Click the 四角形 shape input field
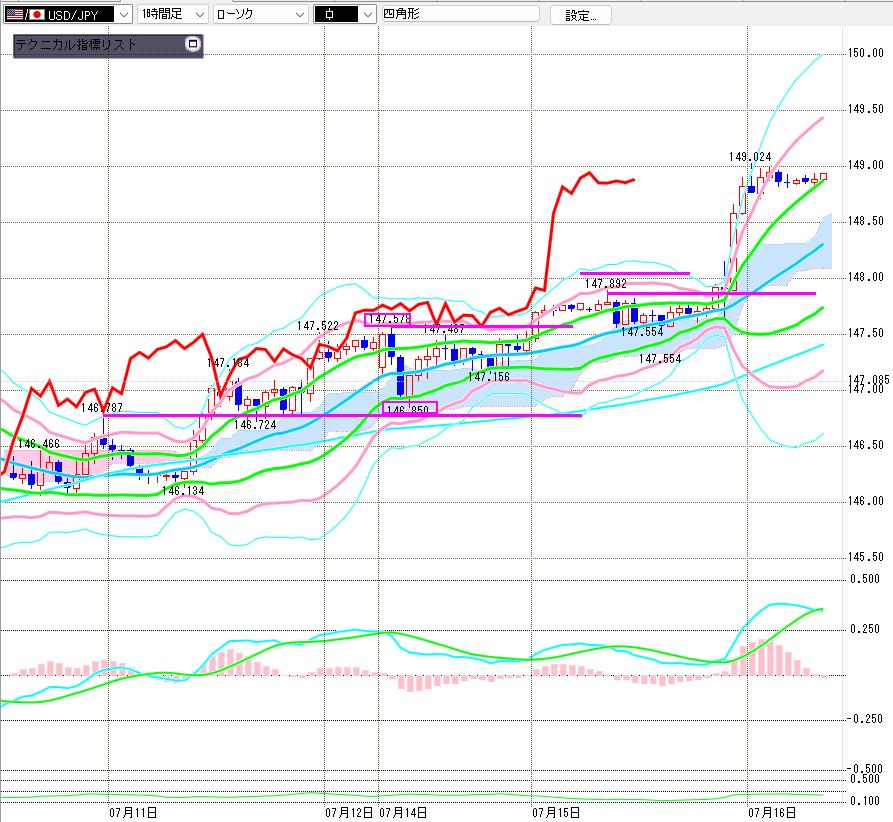893x822 pixels. point(460,14)
